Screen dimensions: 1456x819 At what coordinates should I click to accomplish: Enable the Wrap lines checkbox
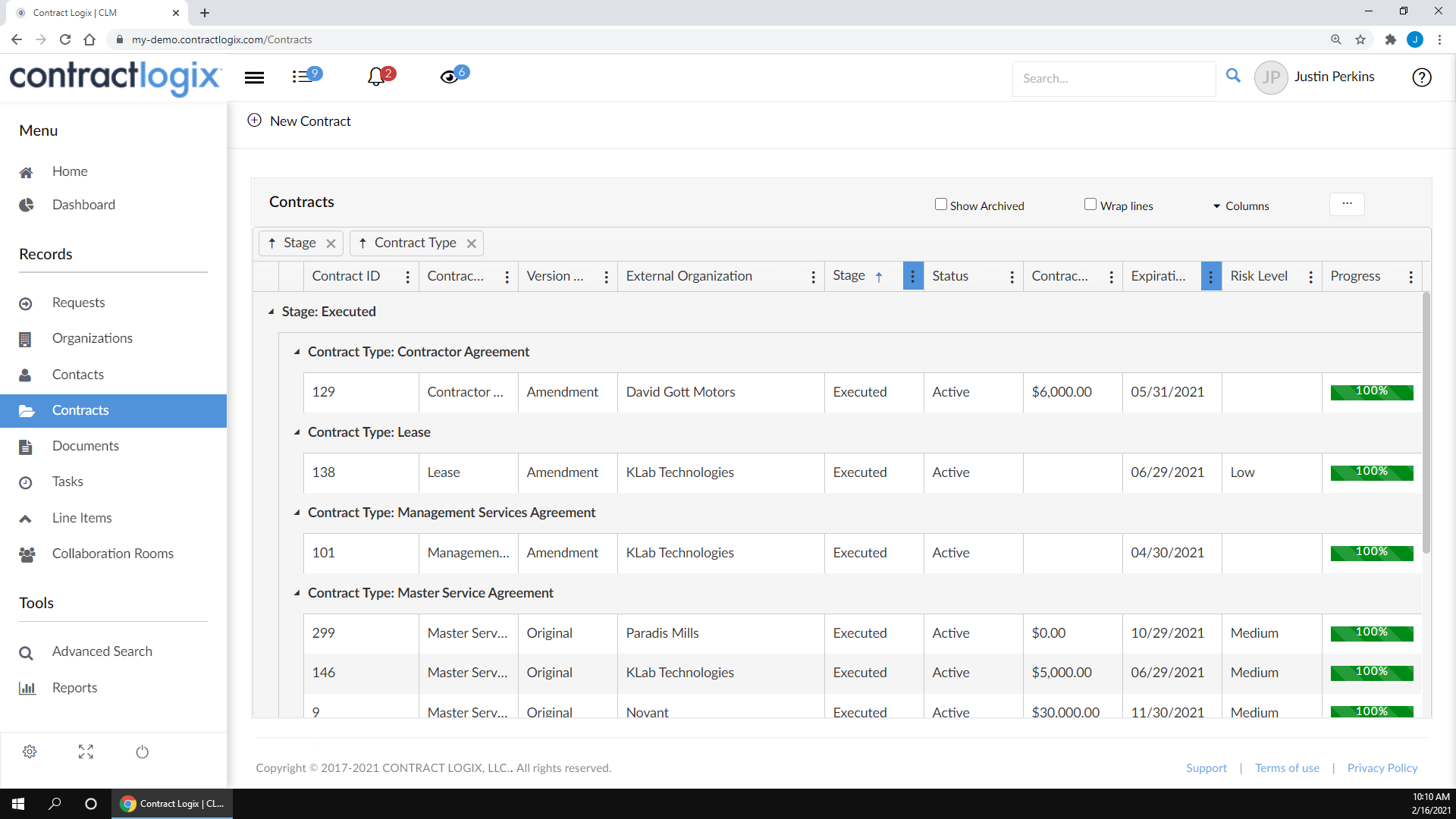click(x=1090, y=204)
